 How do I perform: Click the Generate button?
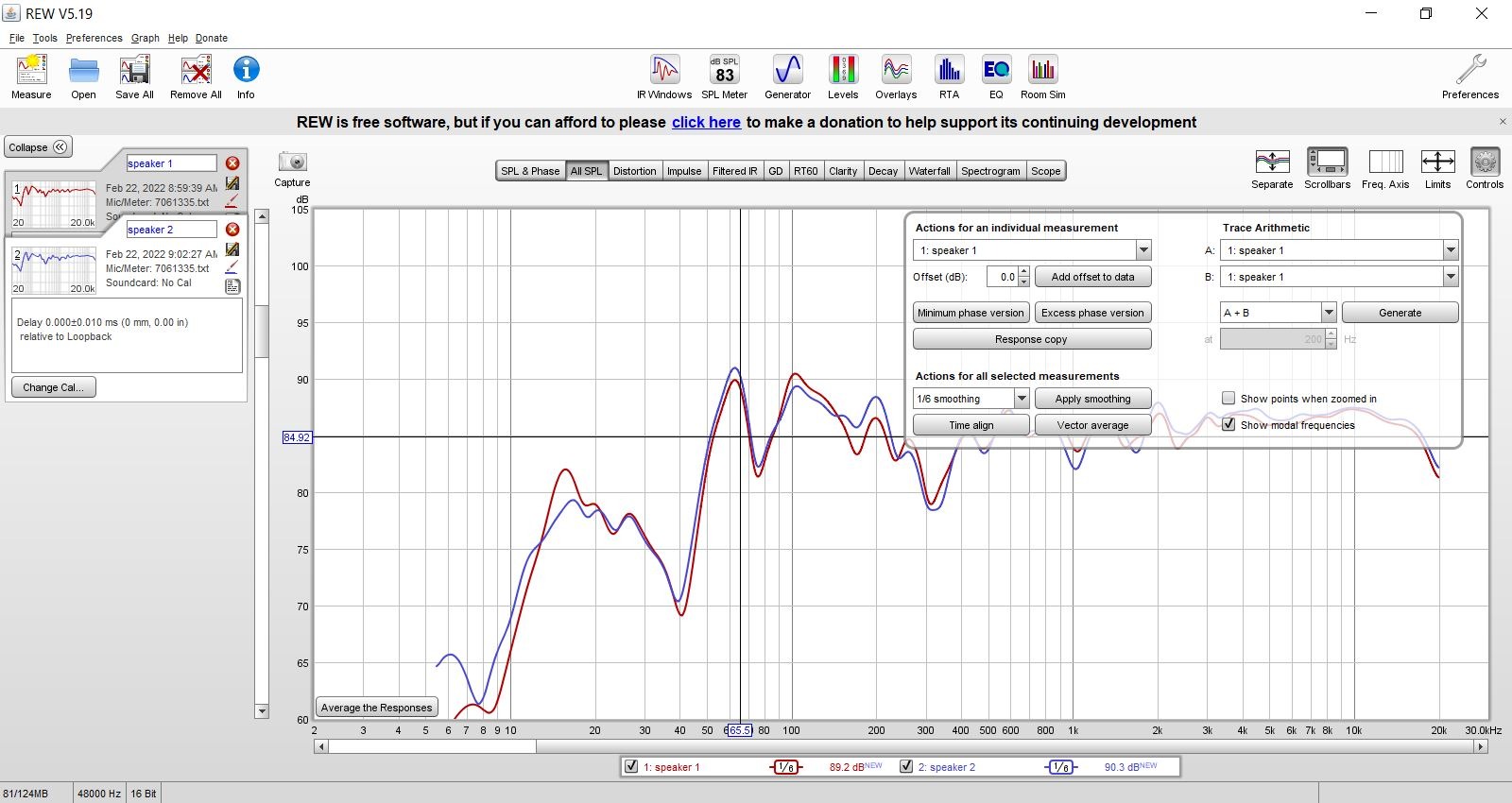click(1400, 313)
